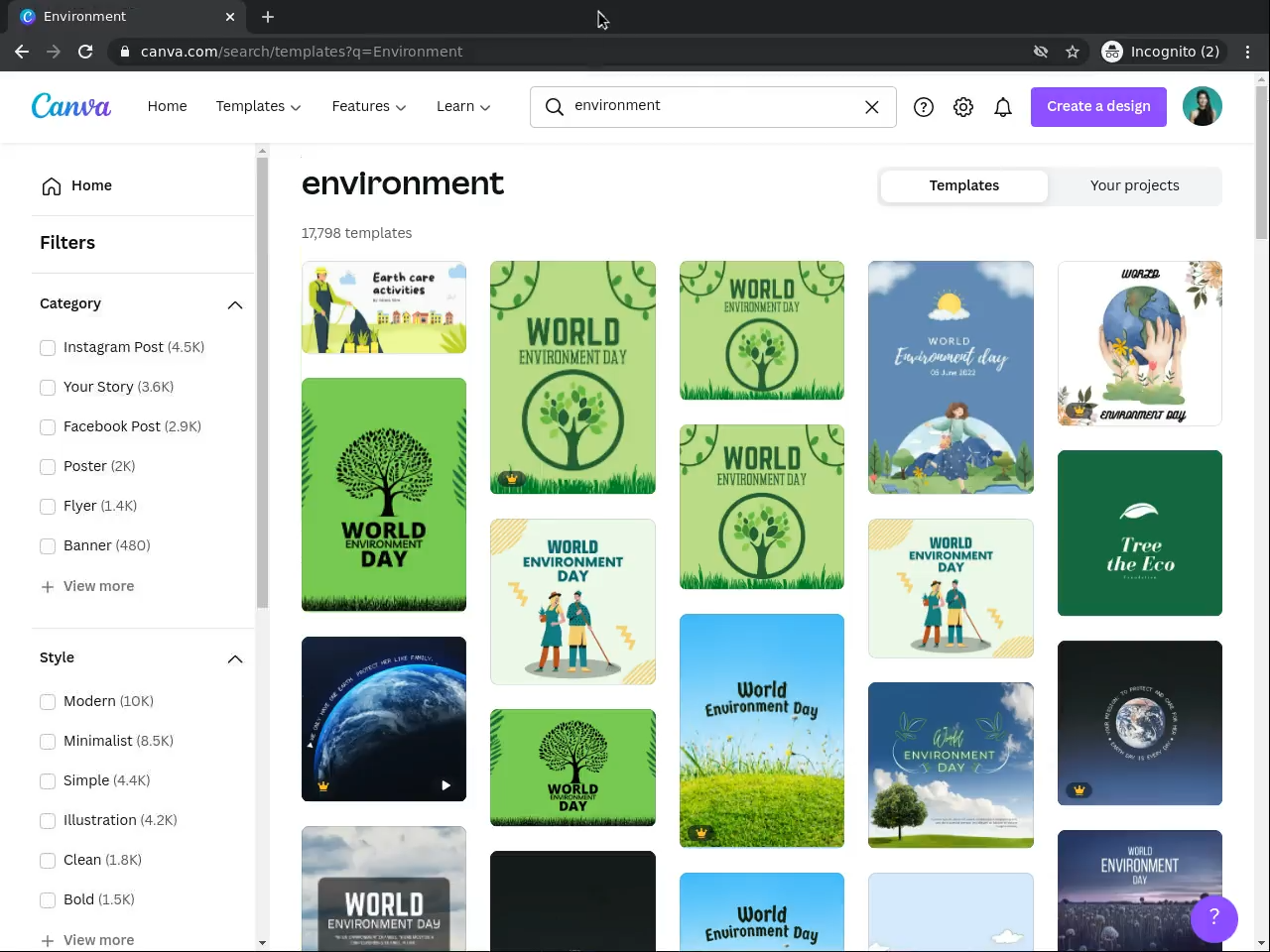The height and width of the screenshot is (952, 1270).
Task: Expand the Templates dropdown menu
Action: coord(258,106)
